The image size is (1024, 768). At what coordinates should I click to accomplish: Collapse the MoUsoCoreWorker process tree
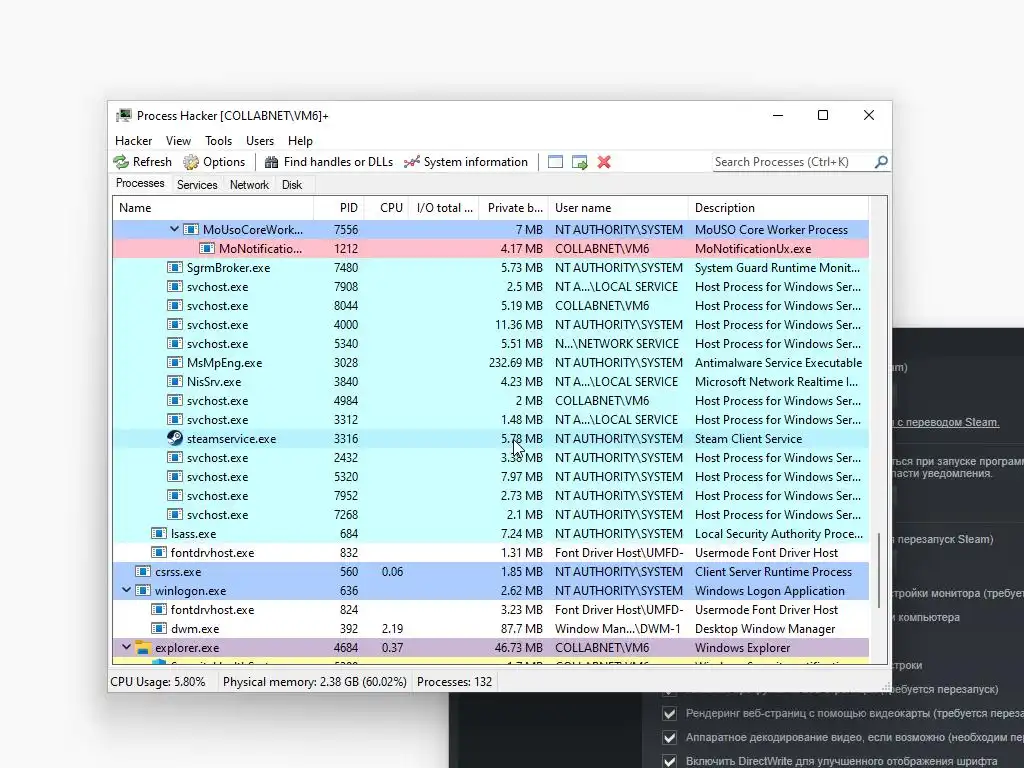[174, 229]
